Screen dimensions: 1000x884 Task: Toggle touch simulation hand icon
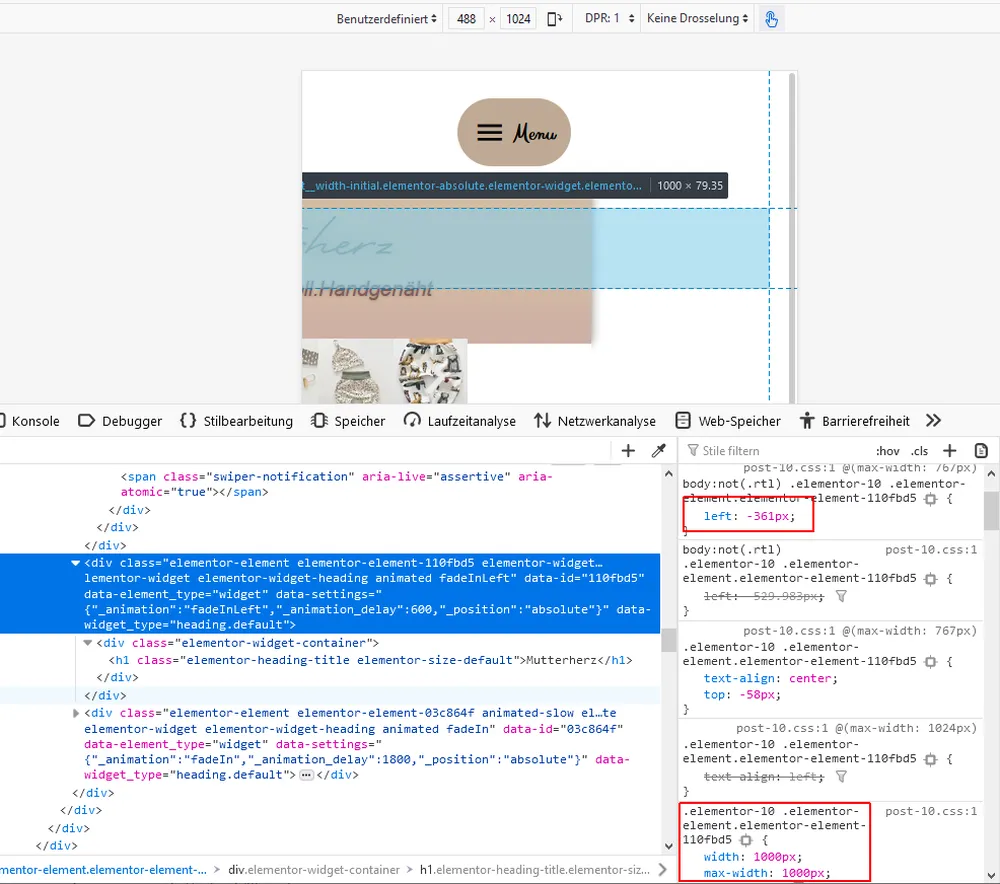click(x=771, y=19)
